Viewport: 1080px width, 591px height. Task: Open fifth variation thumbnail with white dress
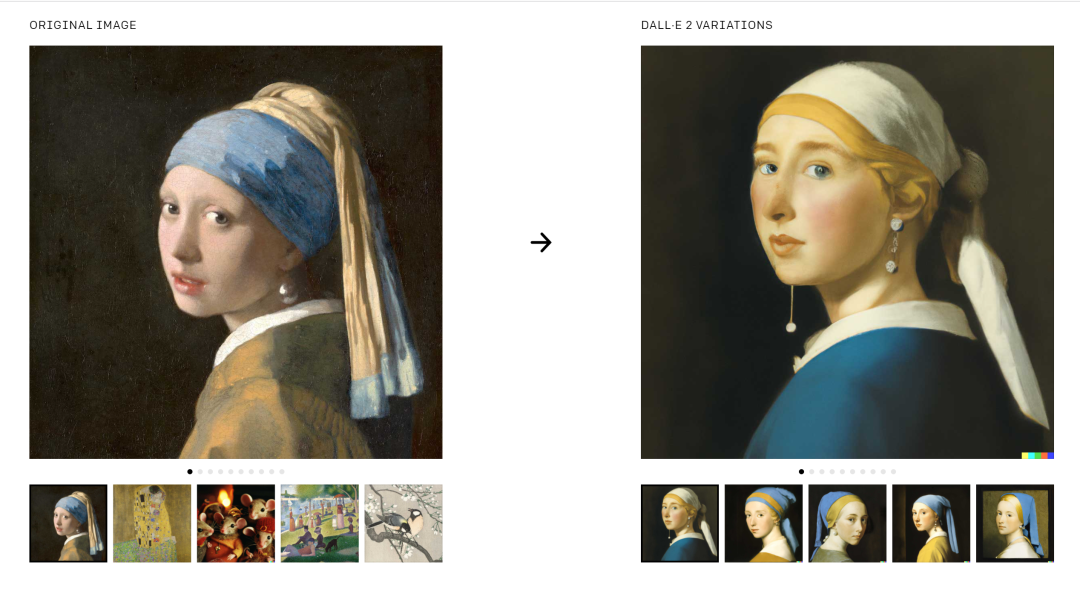click(x=1015, y=523)
